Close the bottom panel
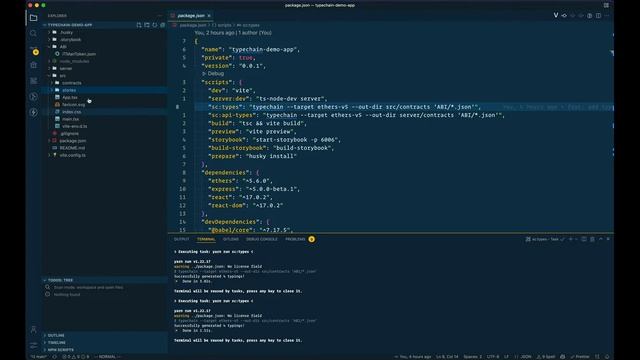The image size is (640, 360). pos(608,239)
